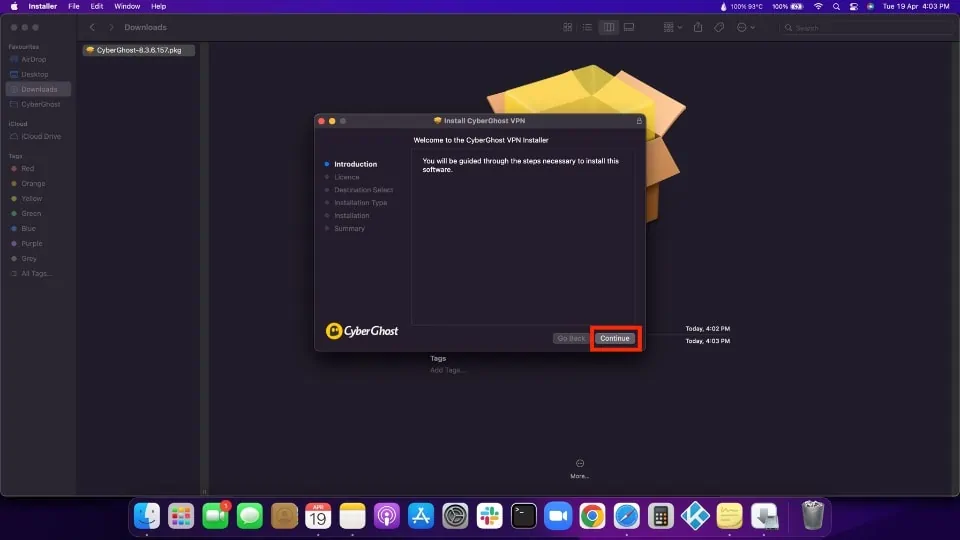Open the File menu
The width and height of the screenshot is (960, 540).
pyautogui.click(x=73, y=6)
